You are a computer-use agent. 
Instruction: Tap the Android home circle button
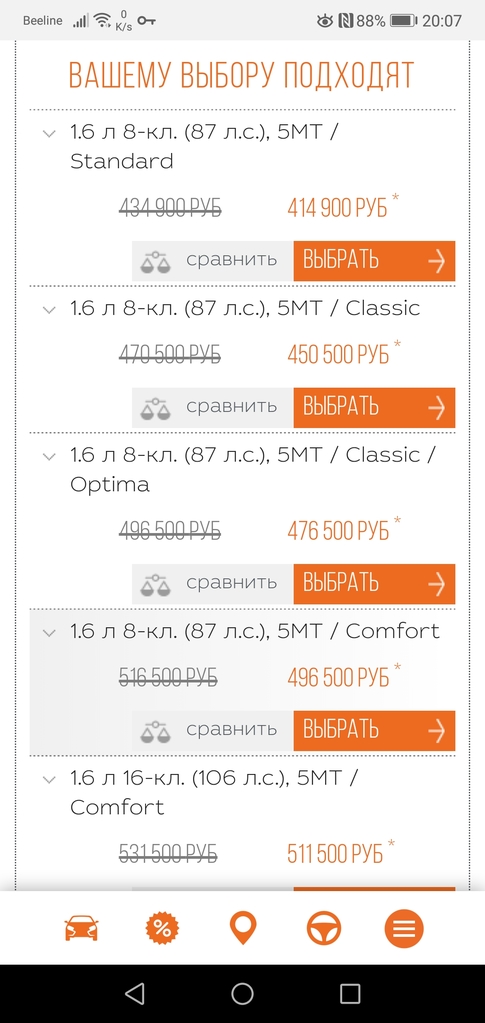(242, 994)
